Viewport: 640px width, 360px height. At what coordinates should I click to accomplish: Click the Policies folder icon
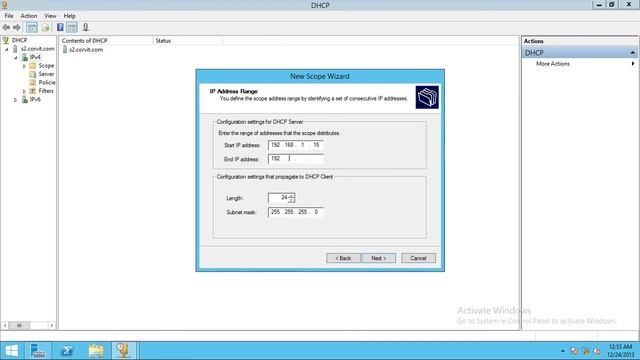click(x=33, y=82)
